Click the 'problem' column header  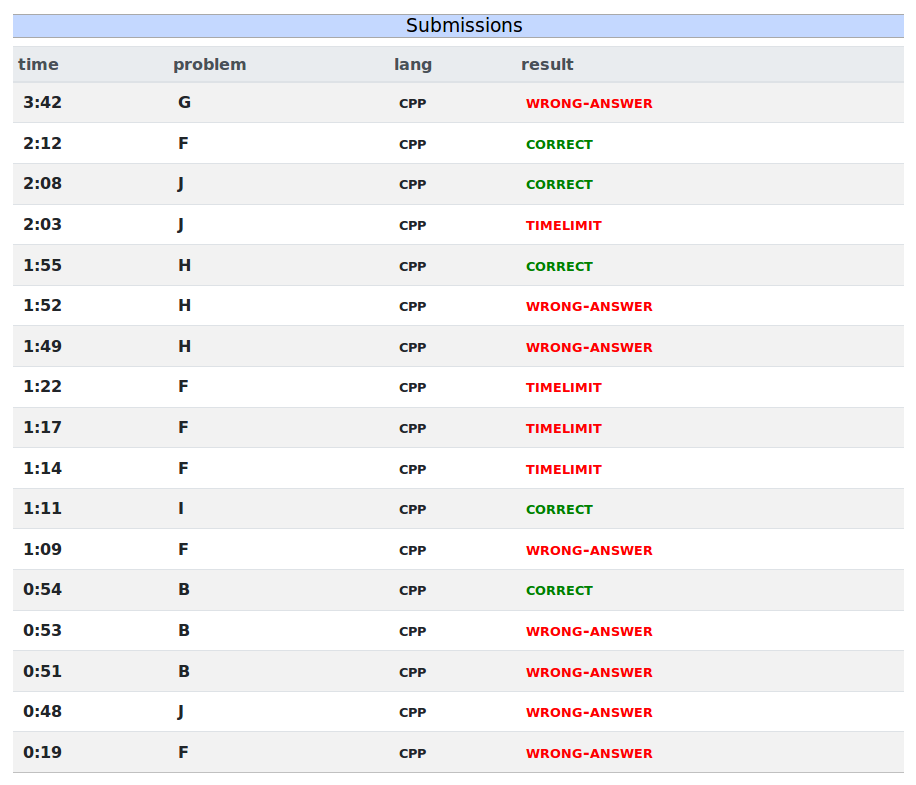209,65
